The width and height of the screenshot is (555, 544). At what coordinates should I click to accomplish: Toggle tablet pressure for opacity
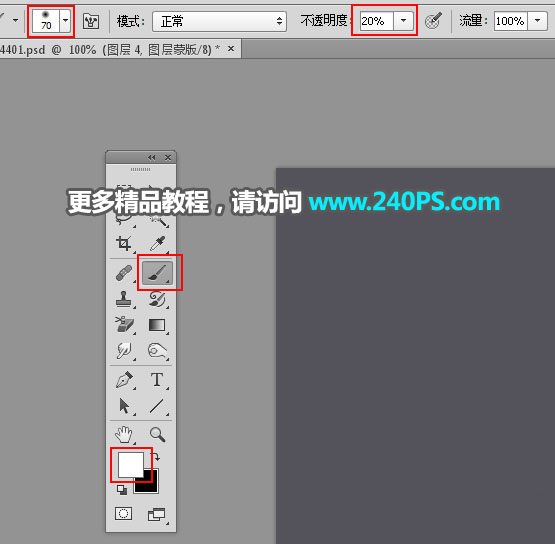pyautogui.click(x=433, y=21)
